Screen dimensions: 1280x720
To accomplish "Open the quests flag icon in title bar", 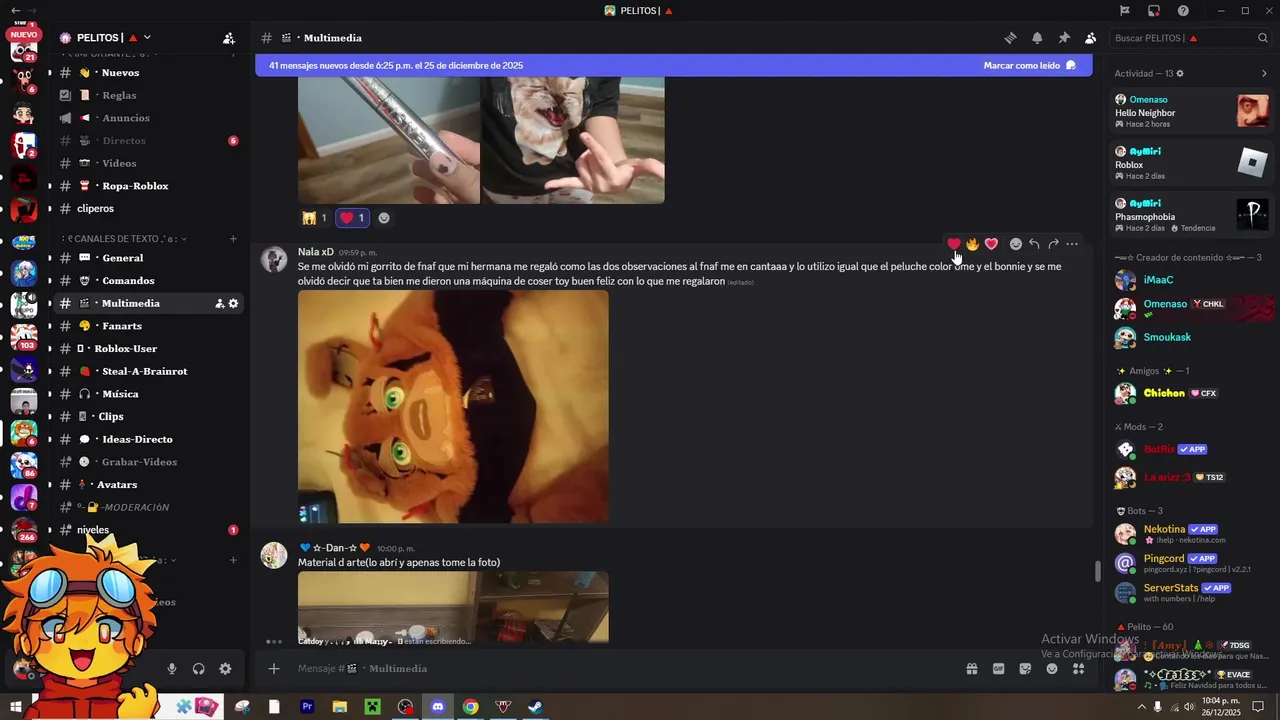I will click(x=1125, y=11).
